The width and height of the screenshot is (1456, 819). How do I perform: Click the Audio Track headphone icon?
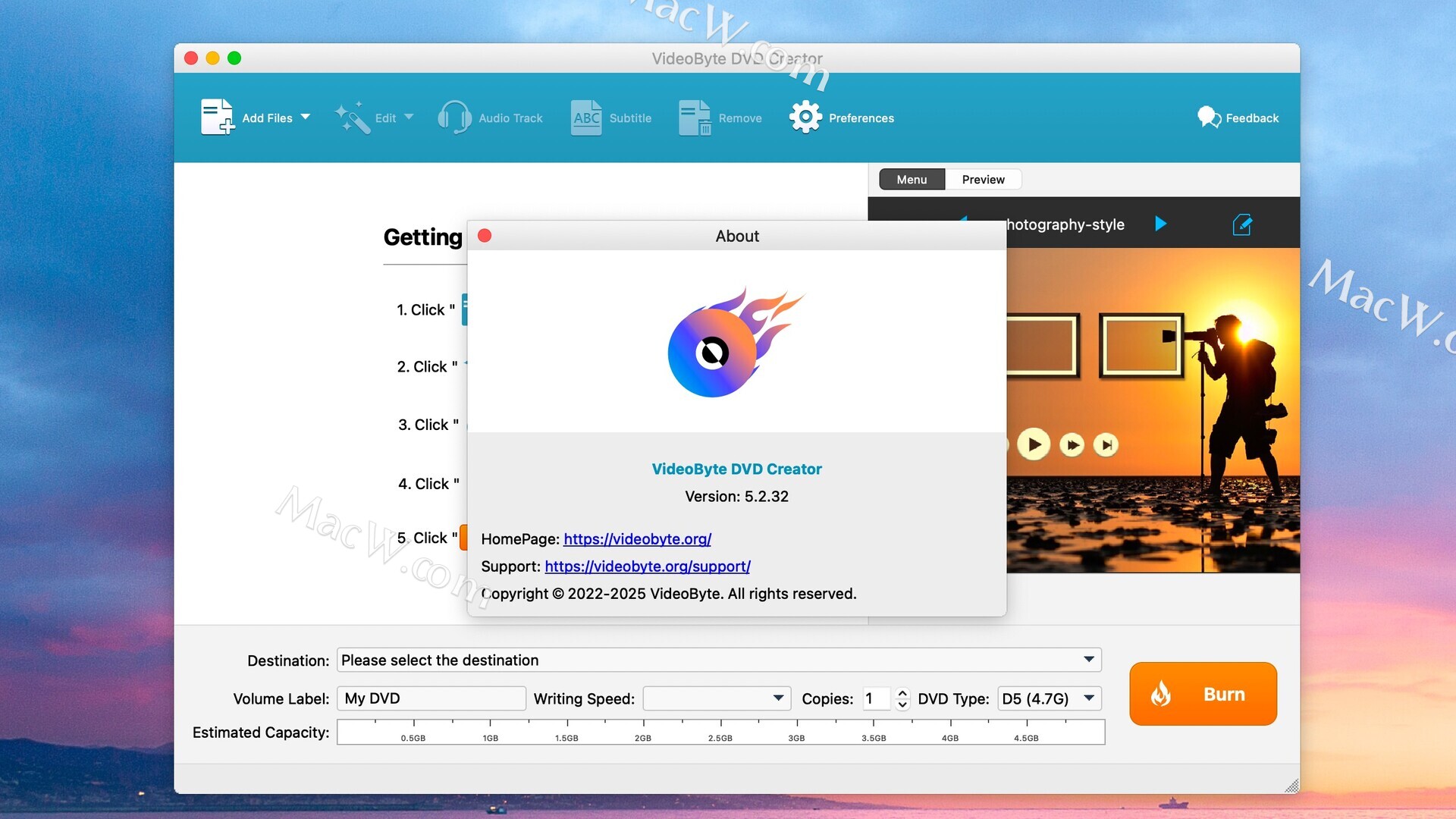tap(454, 118)
